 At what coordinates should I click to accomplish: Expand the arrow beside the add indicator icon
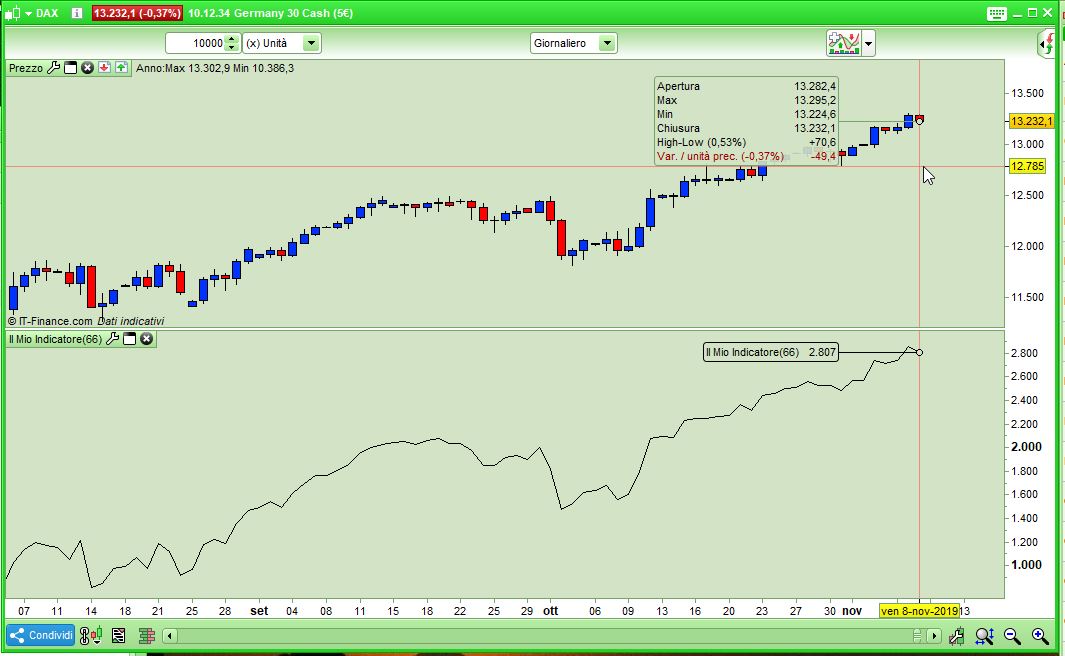pos(868,43)
